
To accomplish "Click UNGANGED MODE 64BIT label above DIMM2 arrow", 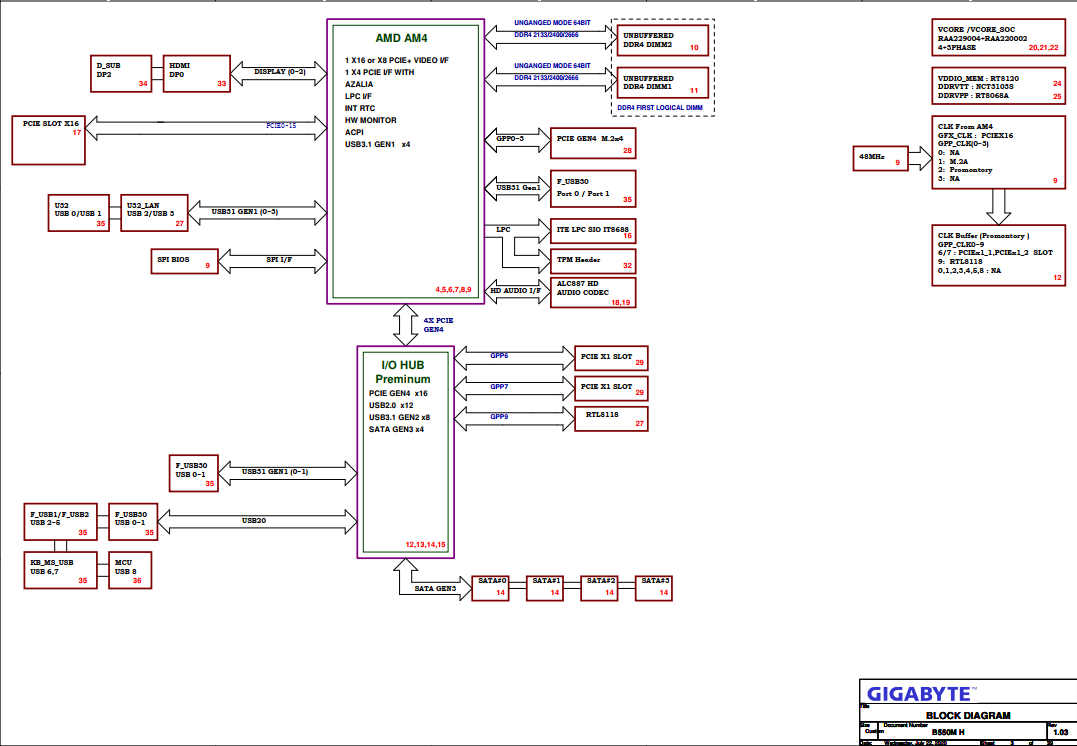I will coord(552,23).
